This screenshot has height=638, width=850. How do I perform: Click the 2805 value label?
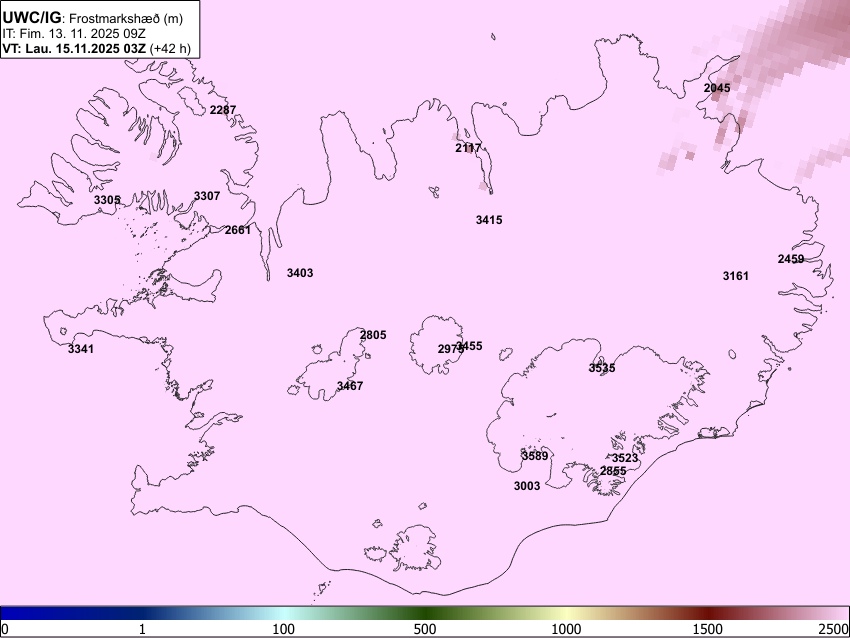(373, 335)
